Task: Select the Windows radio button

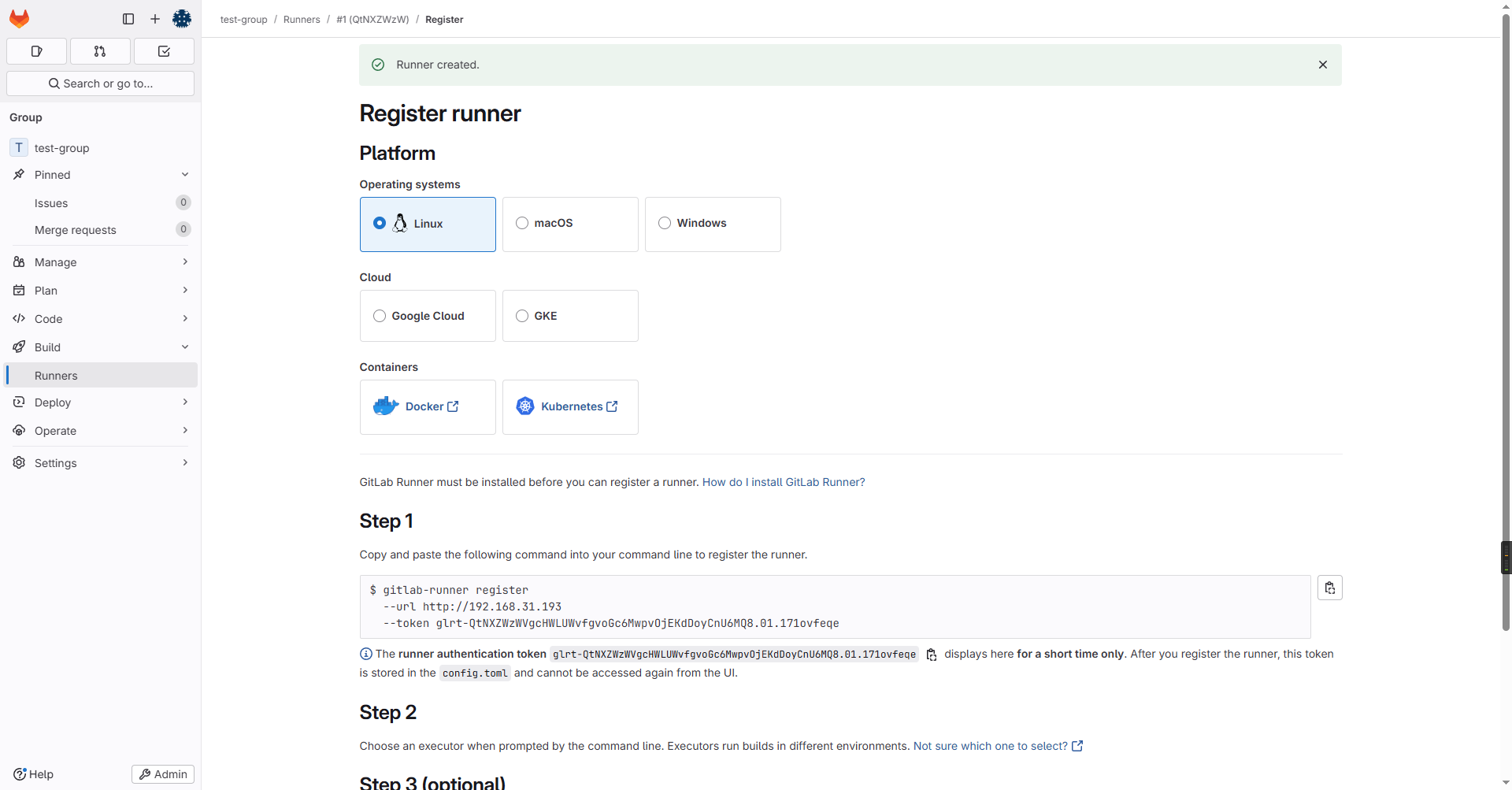Action: pyautogui.click(x=665, y=224)
